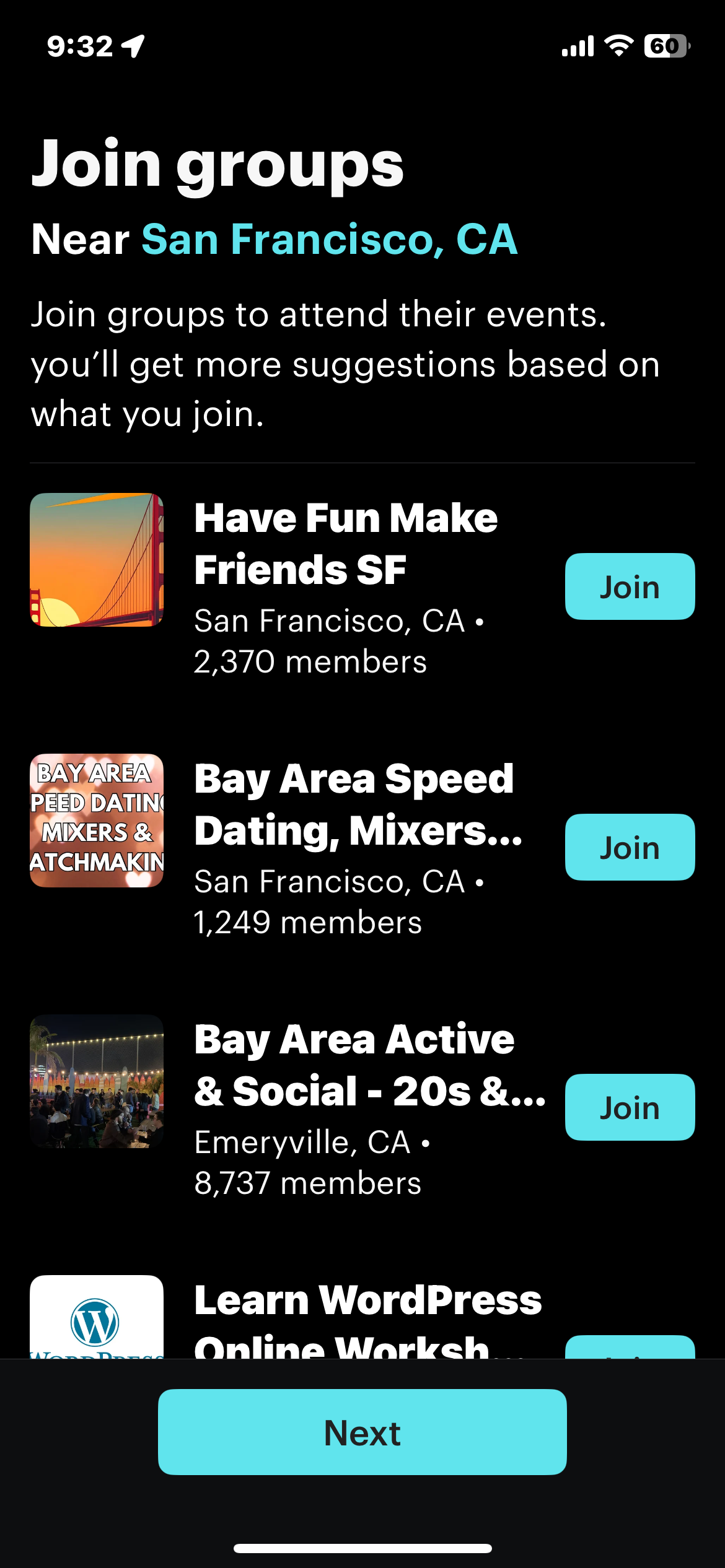The height and width of the screenshot is (1568, 725).
Task: Tap the location arrow icon in status bar
Action: [x=133, y=46]
